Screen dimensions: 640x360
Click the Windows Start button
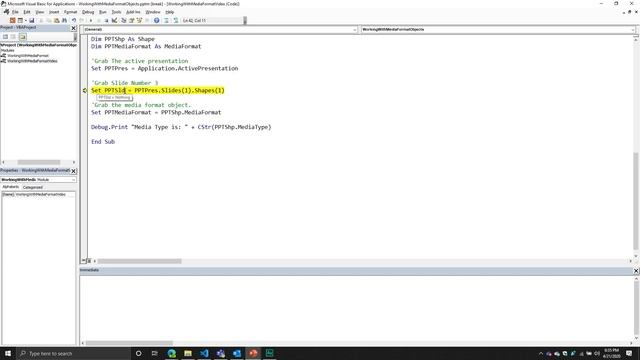[x=8, y=353]
